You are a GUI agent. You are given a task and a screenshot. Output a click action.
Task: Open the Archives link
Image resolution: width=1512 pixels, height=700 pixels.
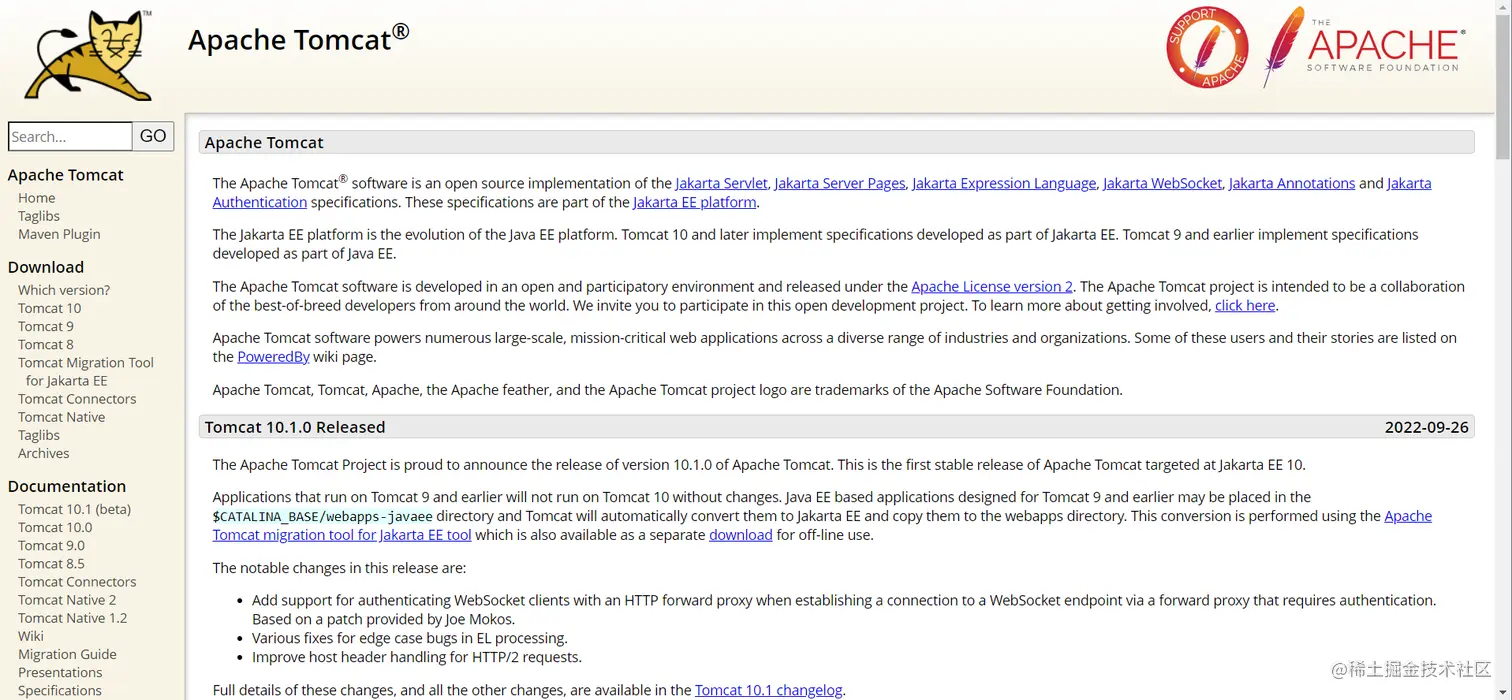tap(44, 453)
